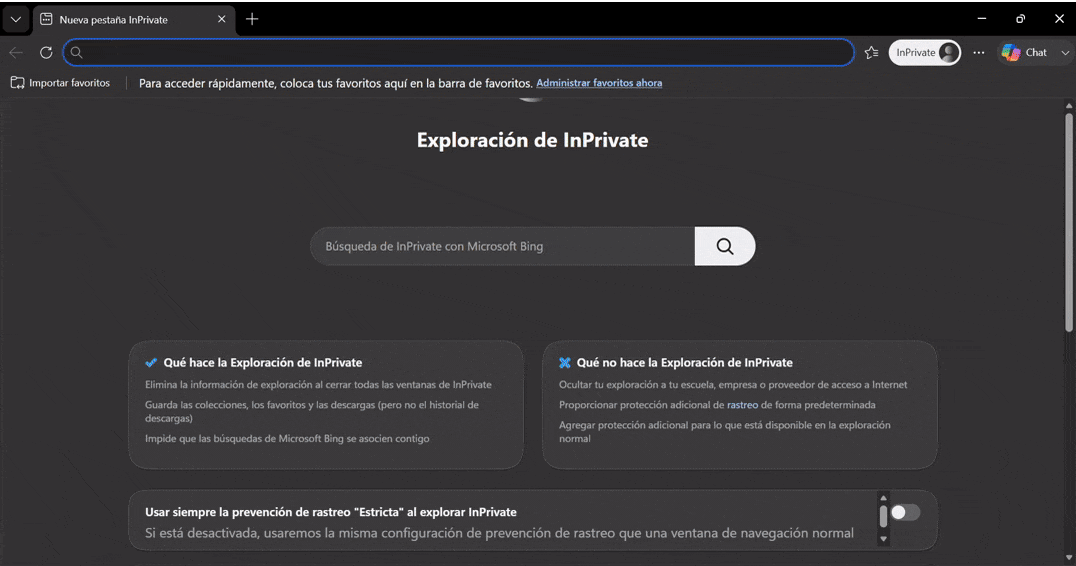Click the Búsqueda de InPrivate search field
Viewport: 1076px width, 566px height.
click(x=502, y=246)
